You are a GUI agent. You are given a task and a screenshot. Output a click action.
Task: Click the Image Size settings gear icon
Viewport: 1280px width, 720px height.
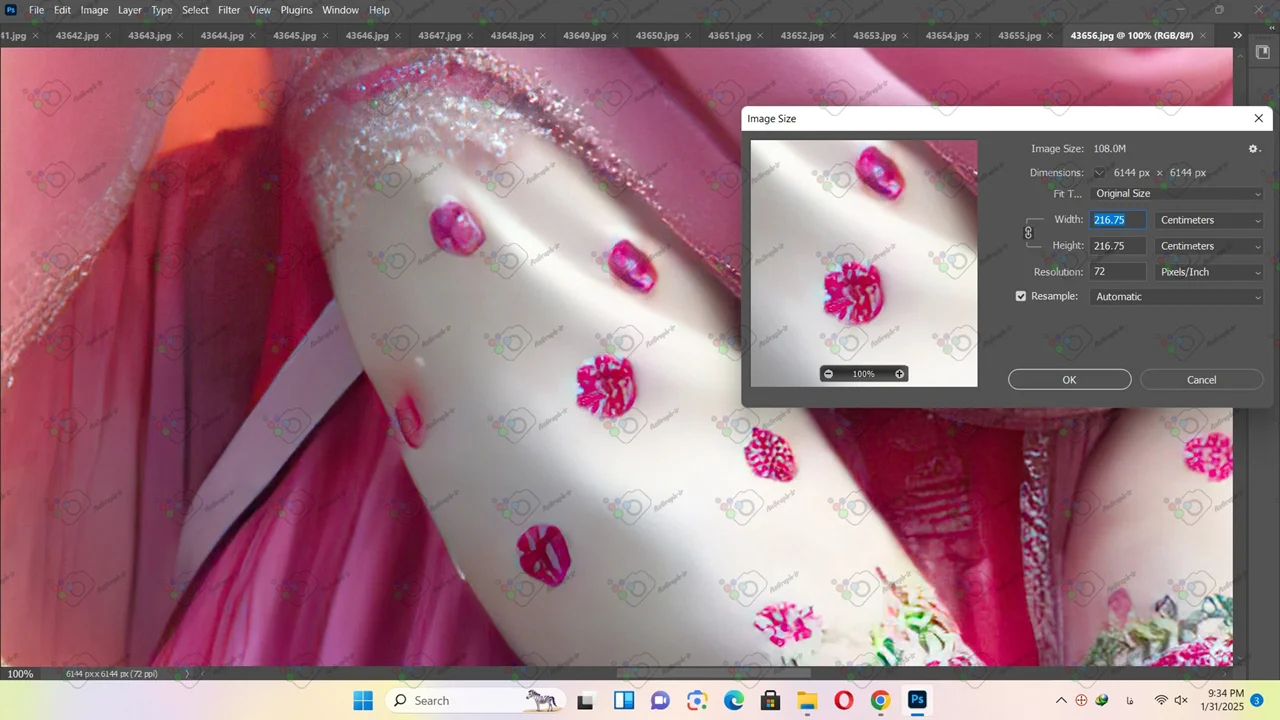click(x=1254, y=149)
